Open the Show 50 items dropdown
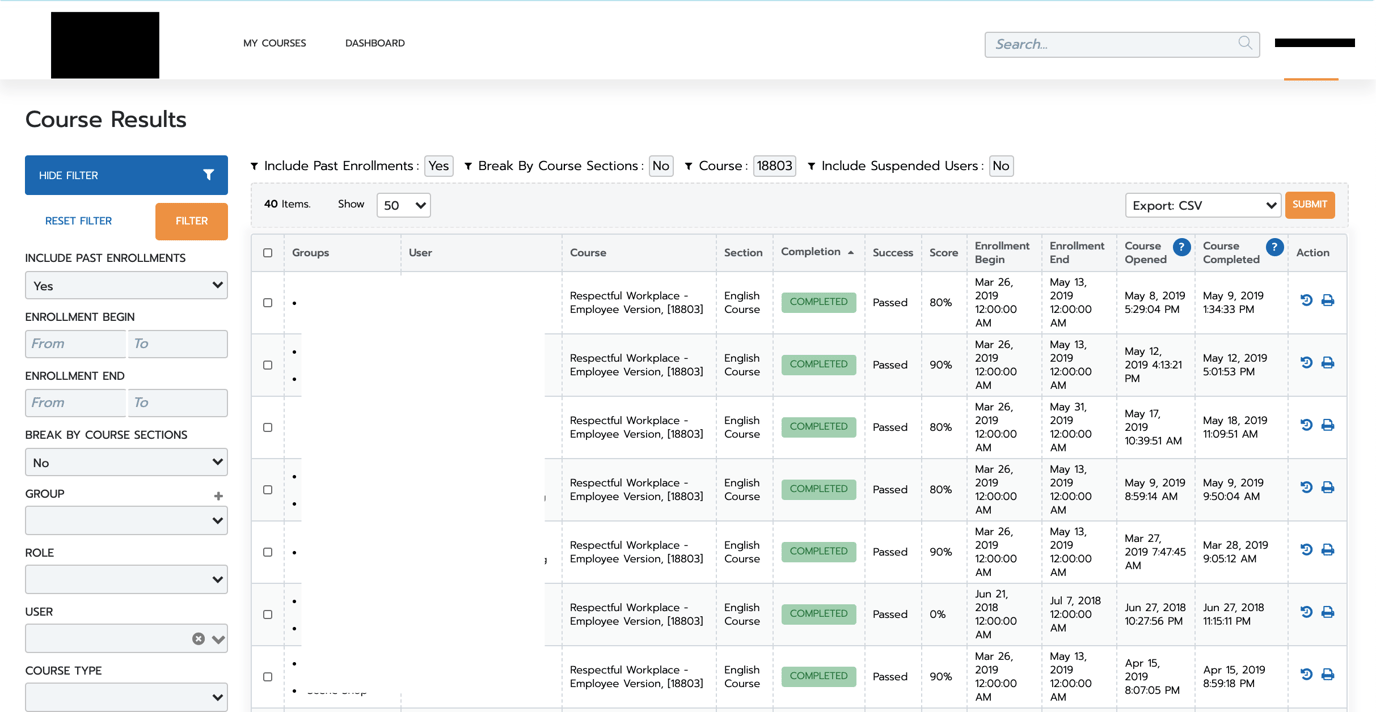 (x=403, y=205)
